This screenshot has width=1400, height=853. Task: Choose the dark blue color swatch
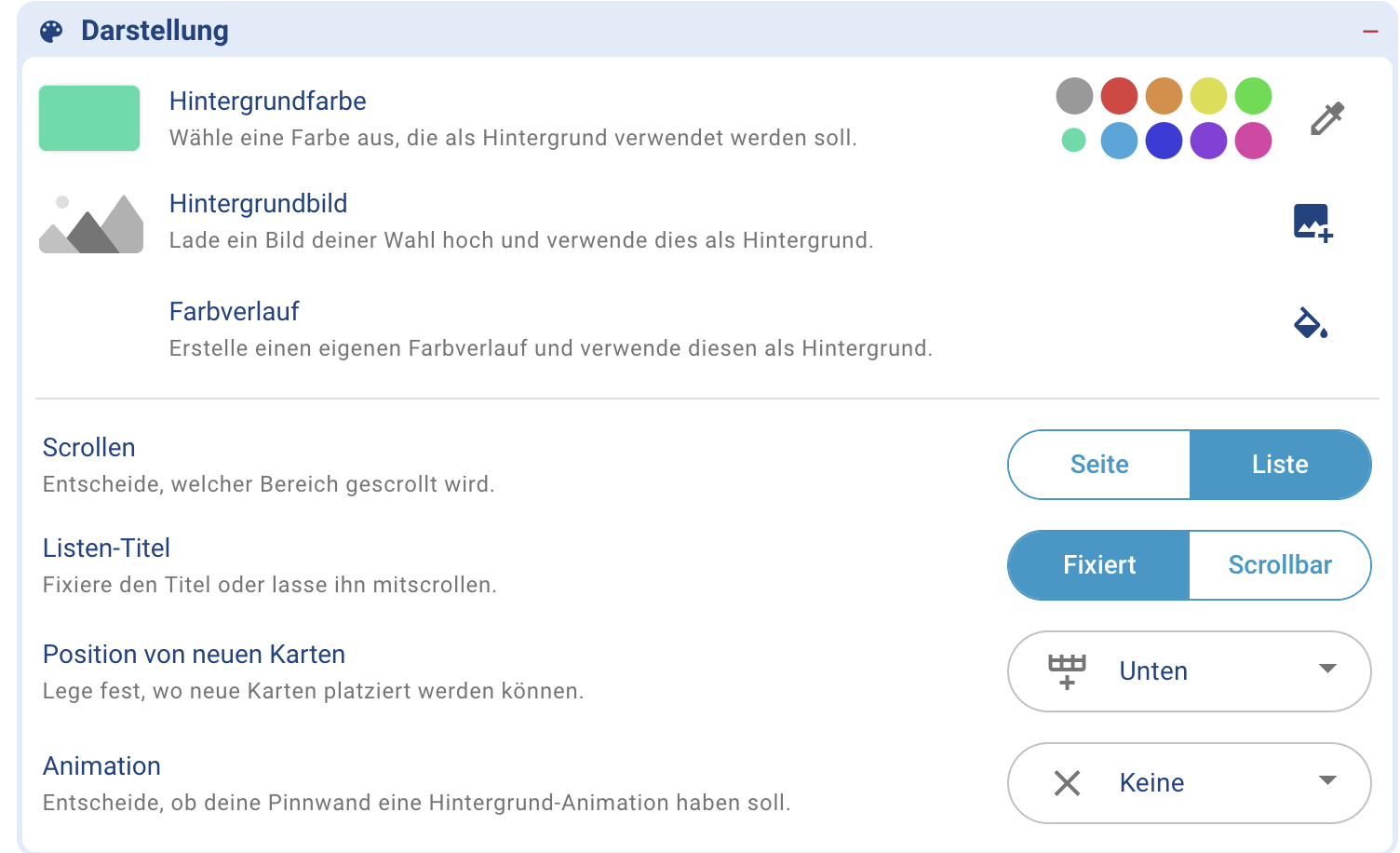point(1164,141)
